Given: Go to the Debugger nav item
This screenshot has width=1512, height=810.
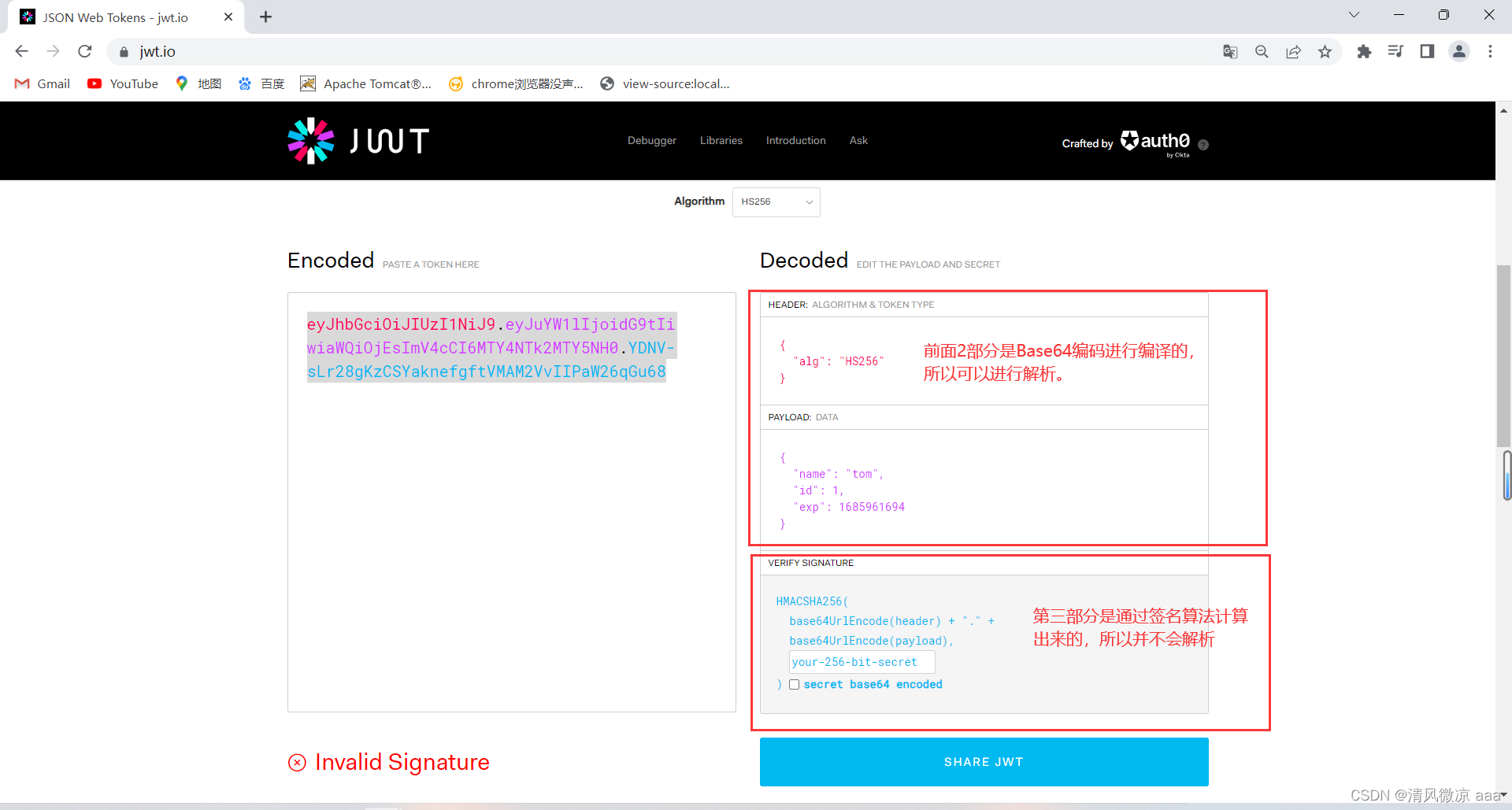Looking at the screenshot, I should click(x=652, y=140).
